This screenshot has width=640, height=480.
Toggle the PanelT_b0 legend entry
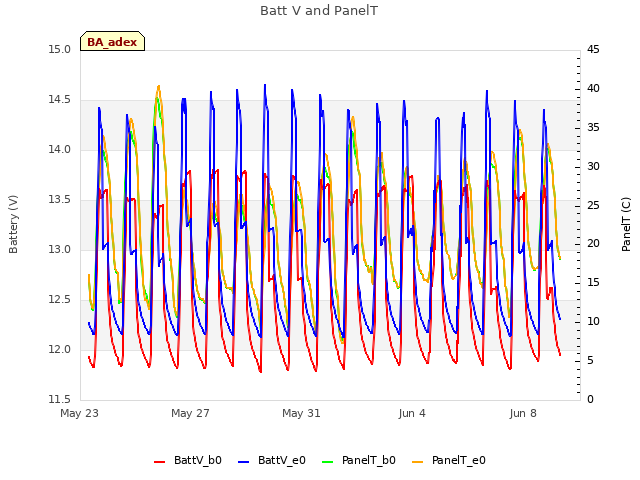pos(359,460)
